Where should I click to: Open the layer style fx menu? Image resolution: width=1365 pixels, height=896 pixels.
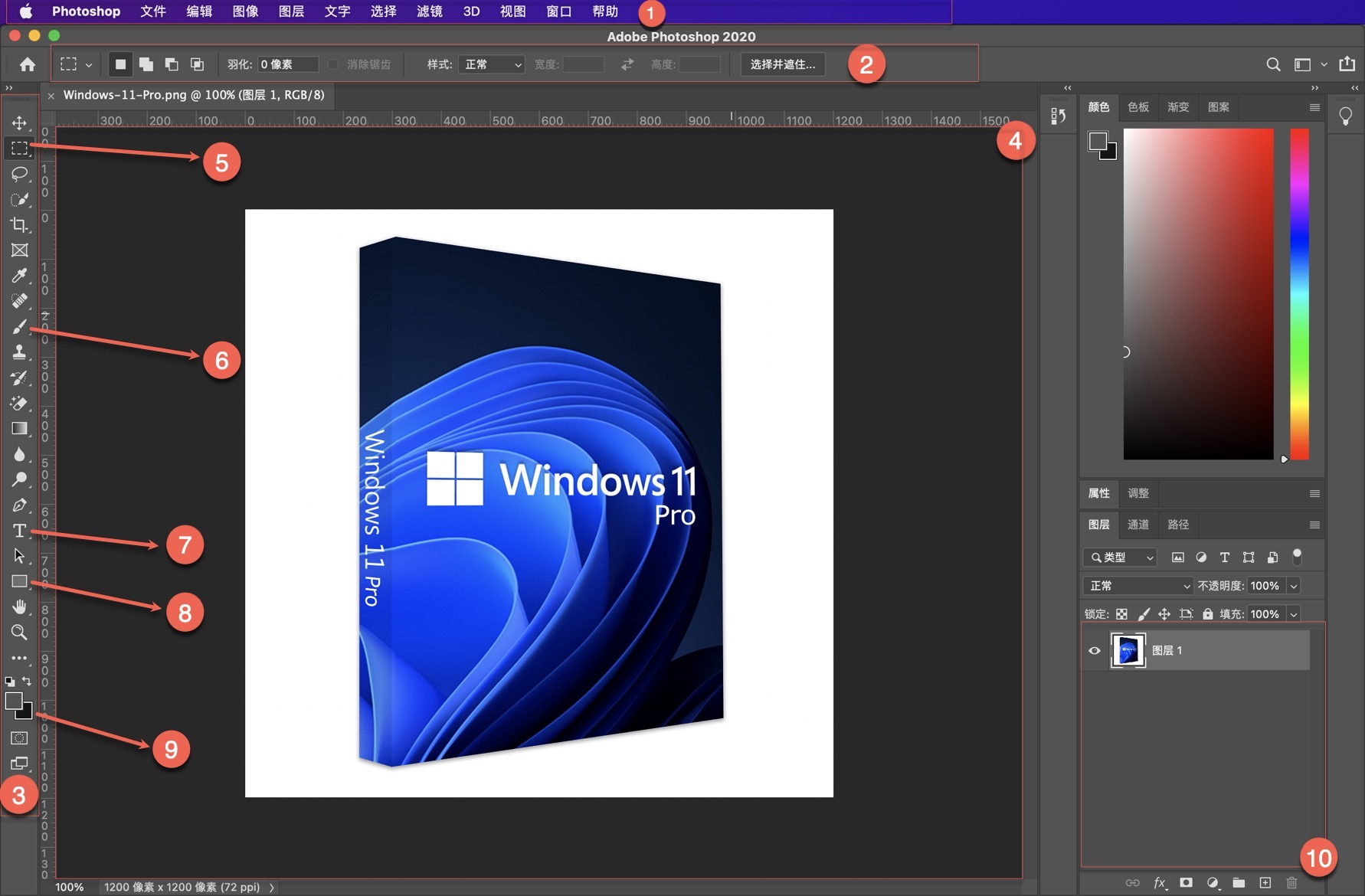pos(1160,883)
